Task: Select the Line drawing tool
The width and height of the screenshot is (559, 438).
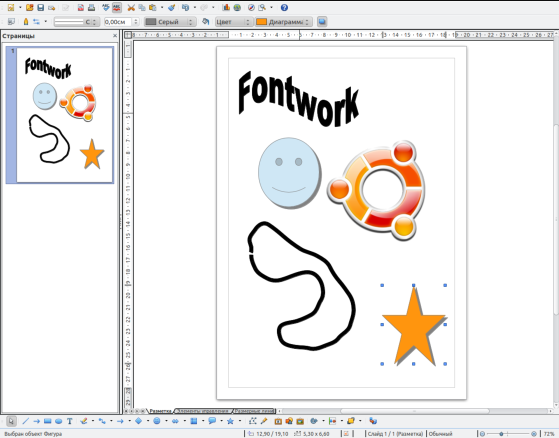Action: coord(25,421)
